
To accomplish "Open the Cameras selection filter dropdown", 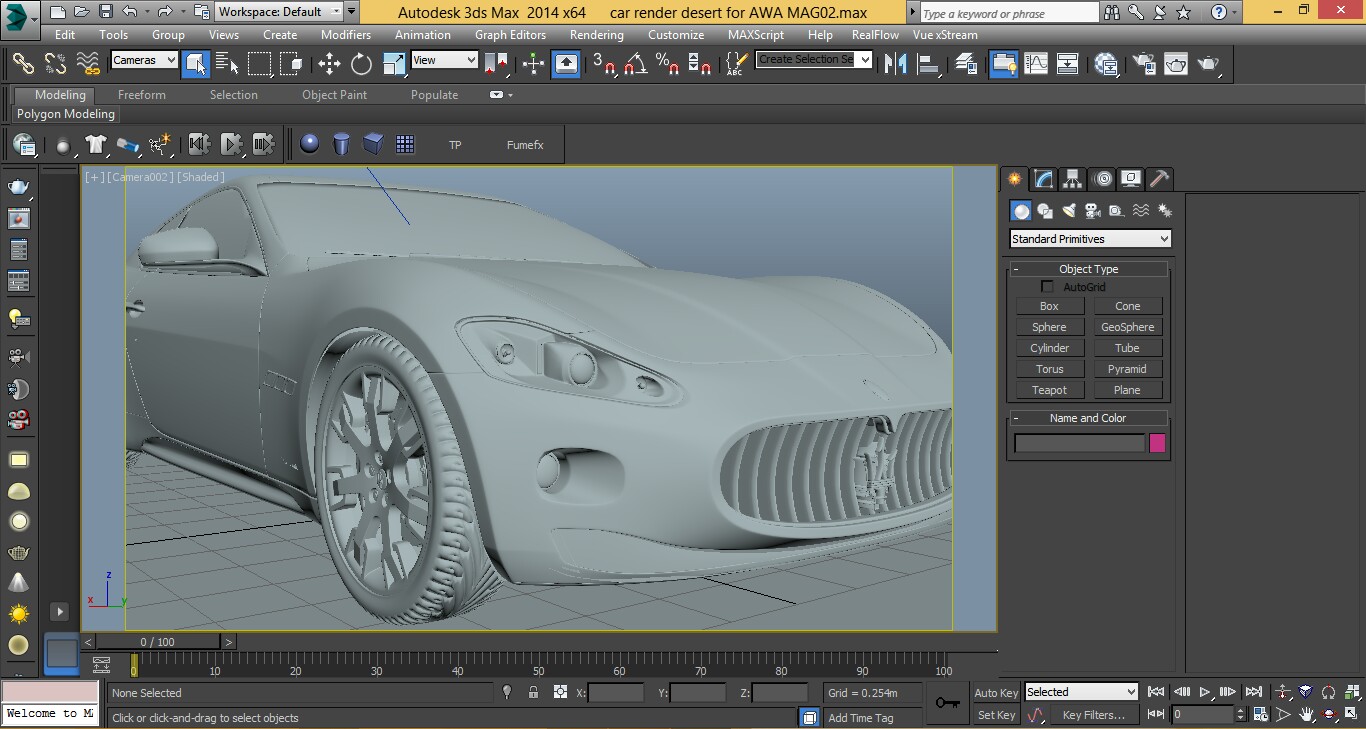I will coord(144,60).
